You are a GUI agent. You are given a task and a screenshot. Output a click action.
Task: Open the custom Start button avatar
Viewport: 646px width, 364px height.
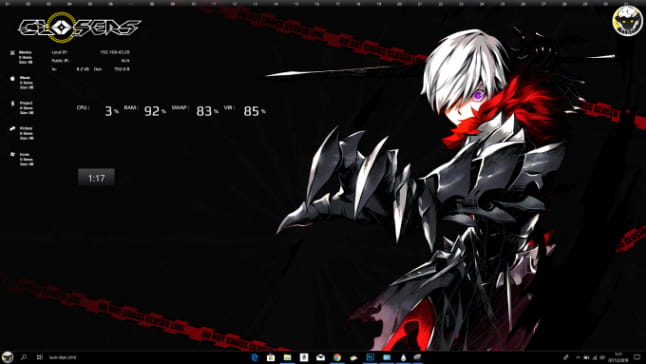(x=7, y=357)
